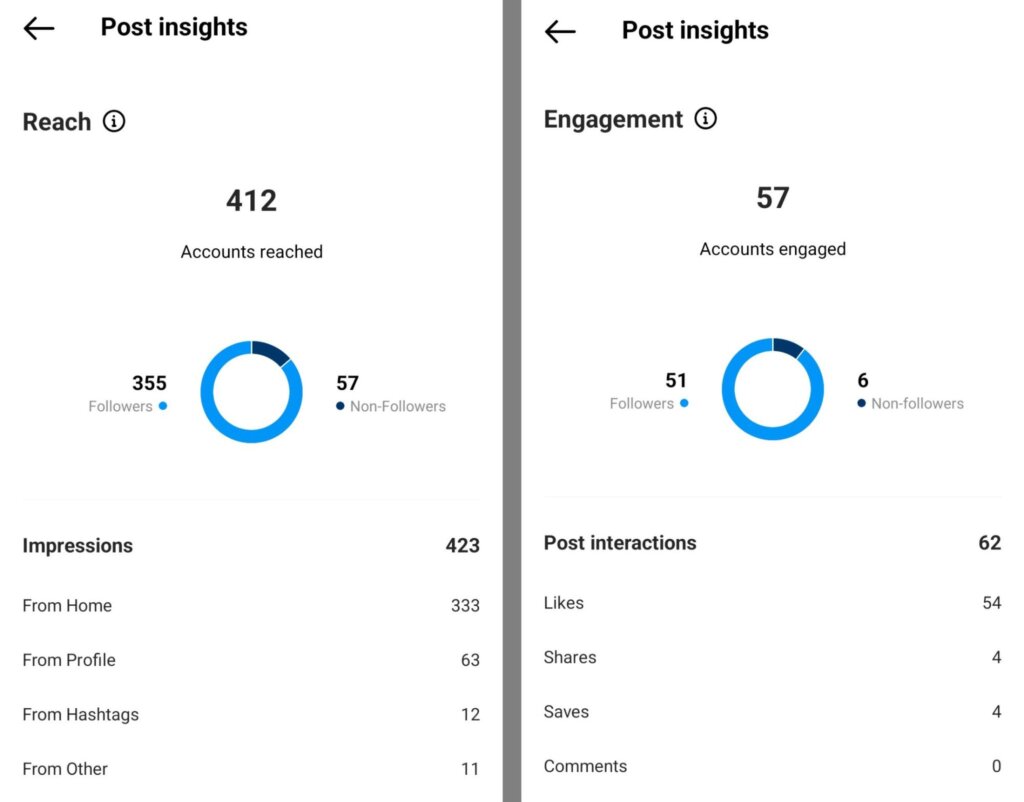Switch to the Post insights header on left
1024x802 pixels.
173,27
